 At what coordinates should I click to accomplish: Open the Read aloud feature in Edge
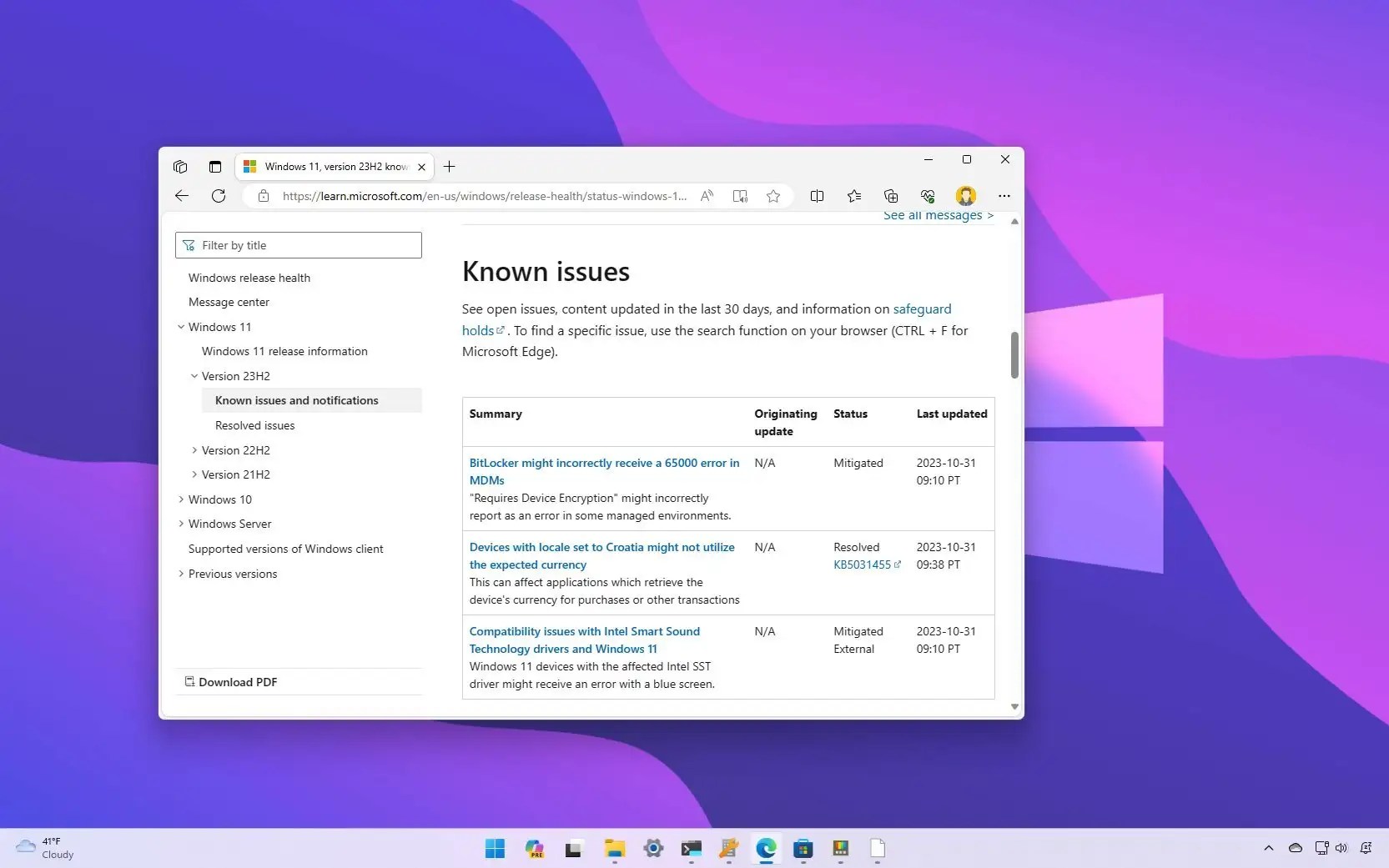707,196
